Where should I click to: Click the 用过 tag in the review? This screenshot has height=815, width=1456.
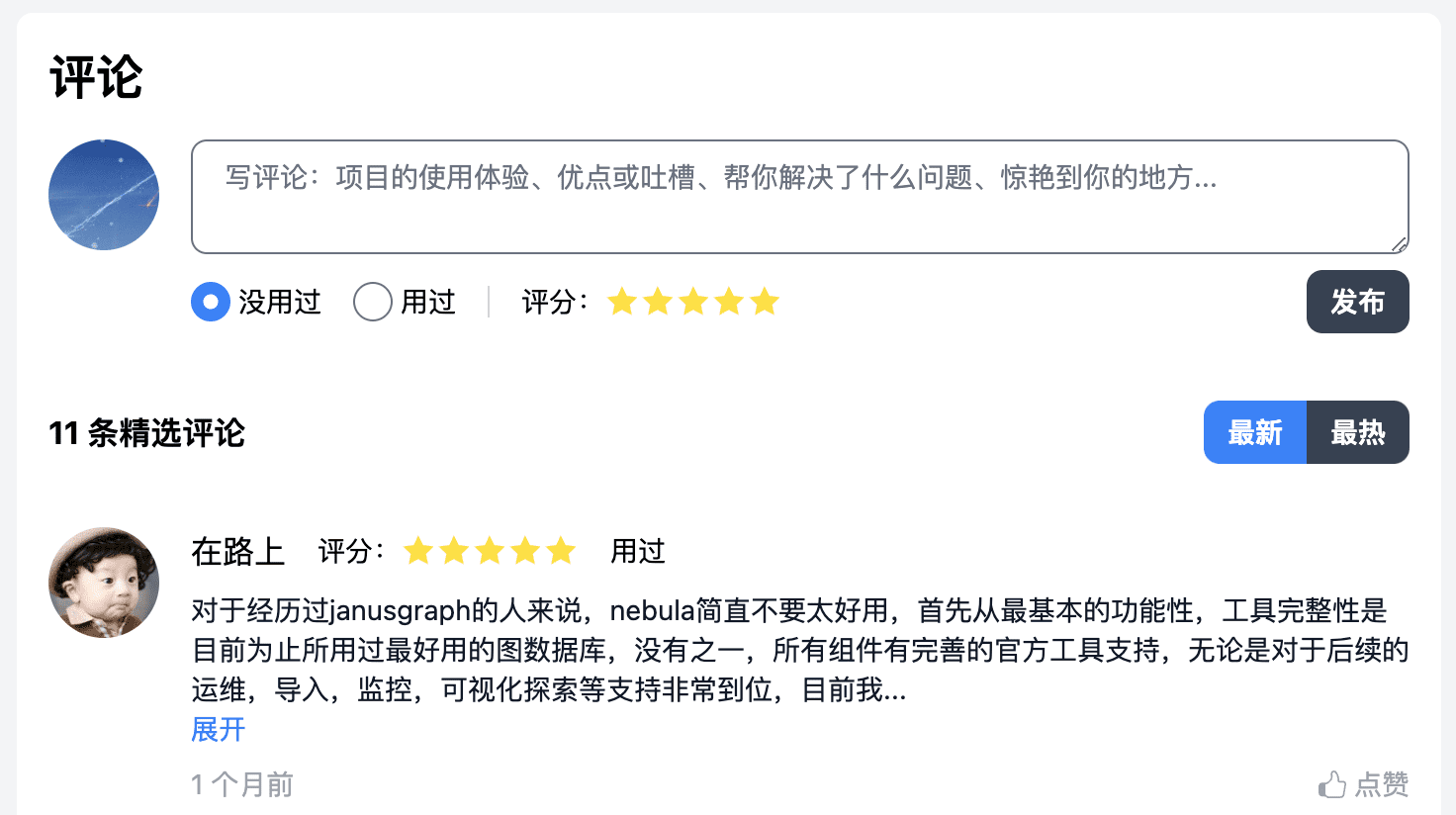pyautogui.click(x=638, y=551)
